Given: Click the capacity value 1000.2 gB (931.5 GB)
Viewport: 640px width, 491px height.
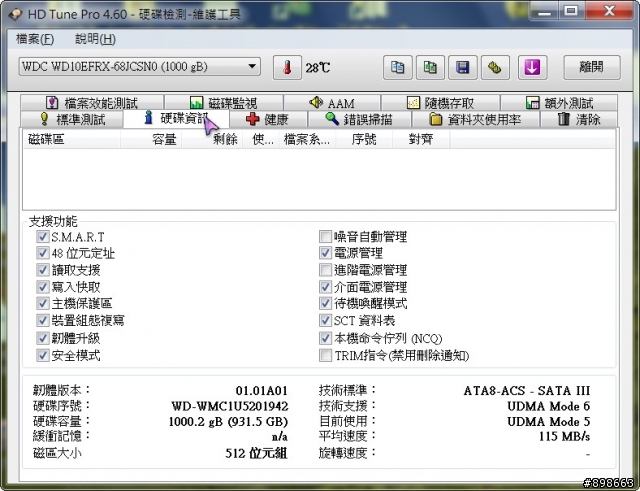Looking at the screenshot, I should (228, 421).
